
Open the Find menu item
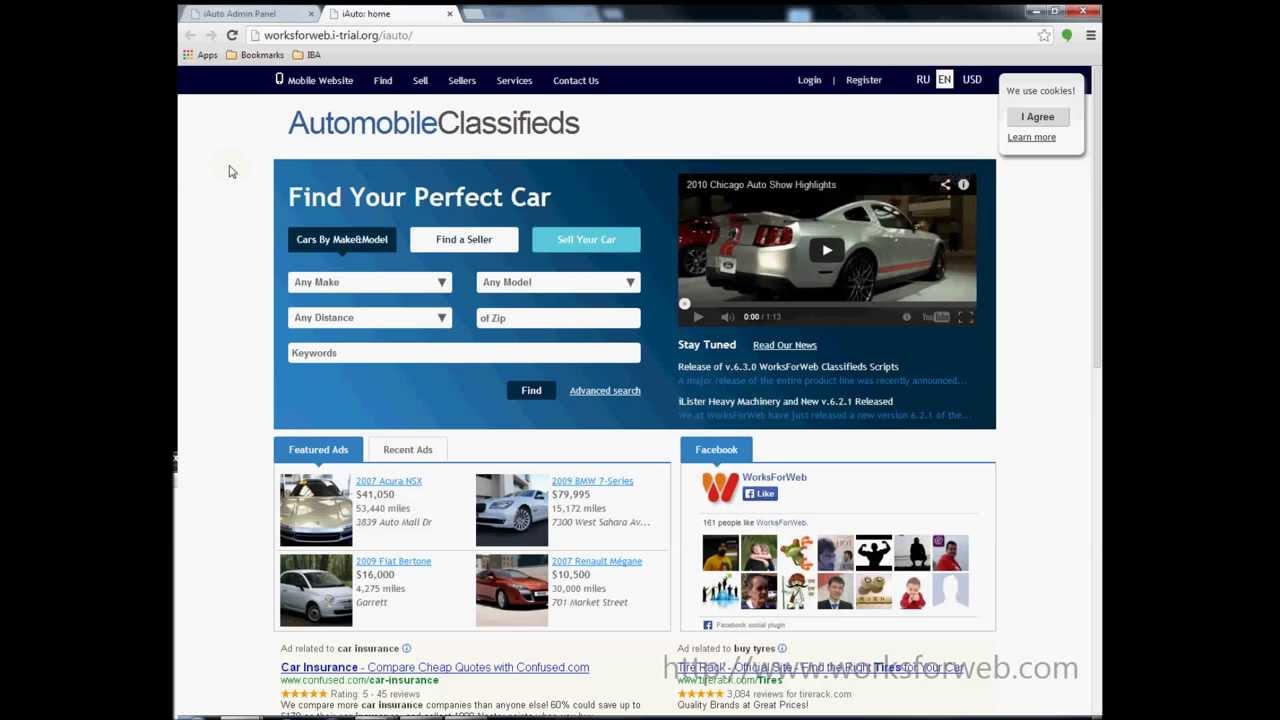click(383, 80)
